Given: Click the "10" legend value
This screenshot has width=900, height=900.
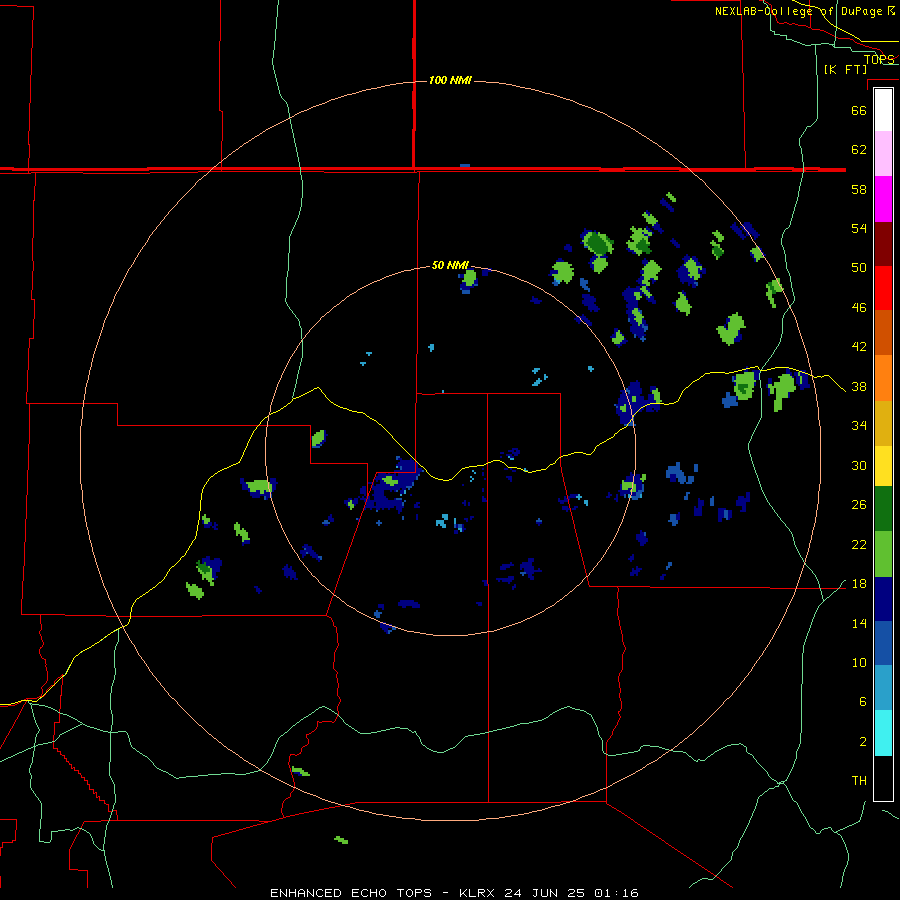Looking at the screenshot, I should click(859, 662).
